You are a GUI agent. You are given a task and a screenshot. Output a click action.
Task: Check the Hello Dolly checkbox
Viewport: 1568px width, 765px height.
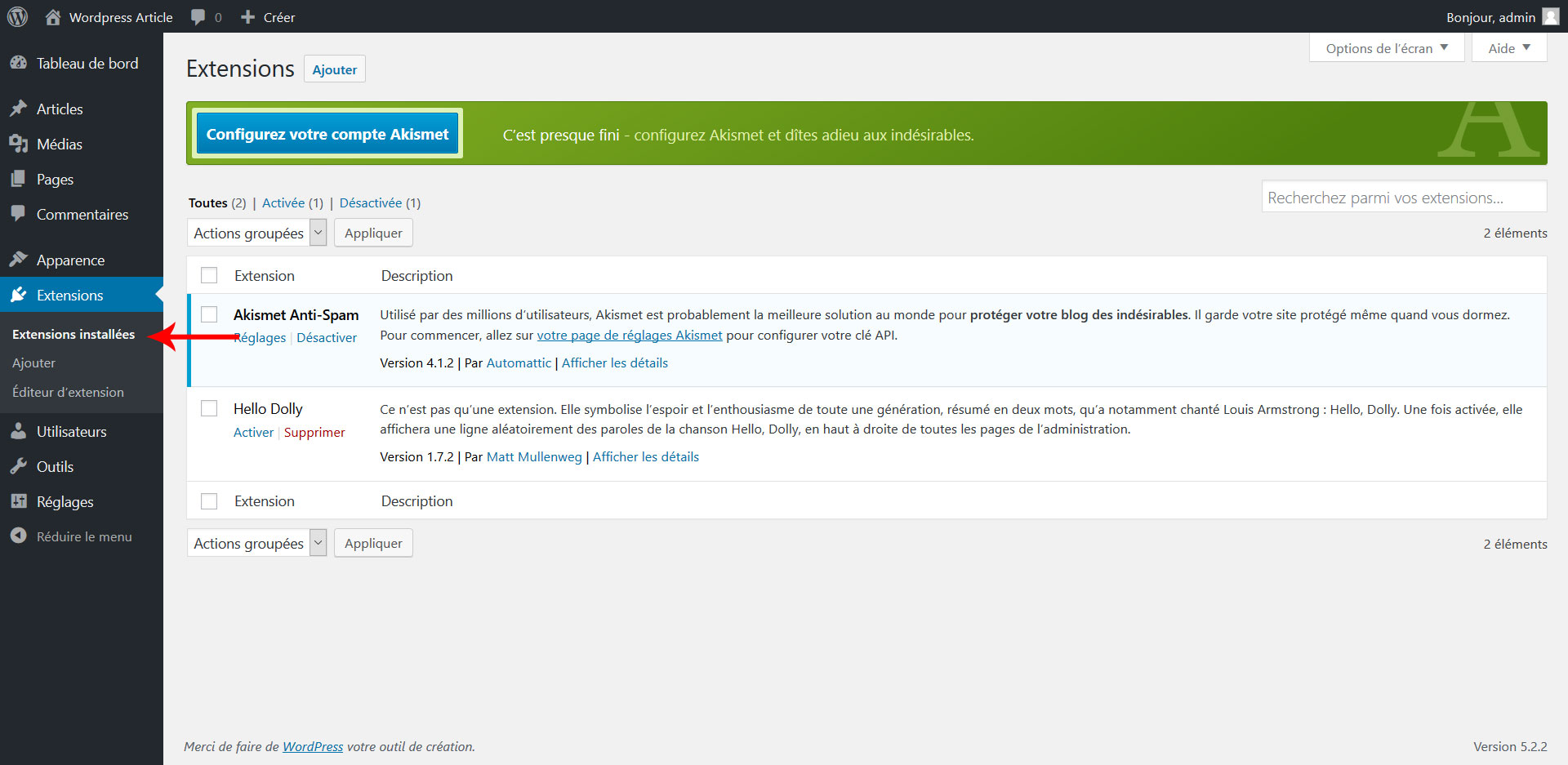tap(209, 408)
